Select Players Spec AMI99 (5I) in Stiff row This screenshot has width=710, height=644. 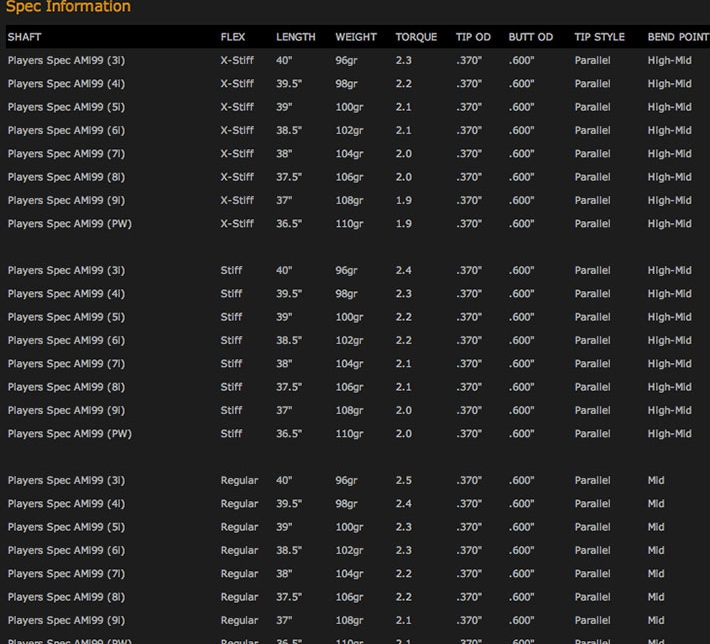pos(66,317)
